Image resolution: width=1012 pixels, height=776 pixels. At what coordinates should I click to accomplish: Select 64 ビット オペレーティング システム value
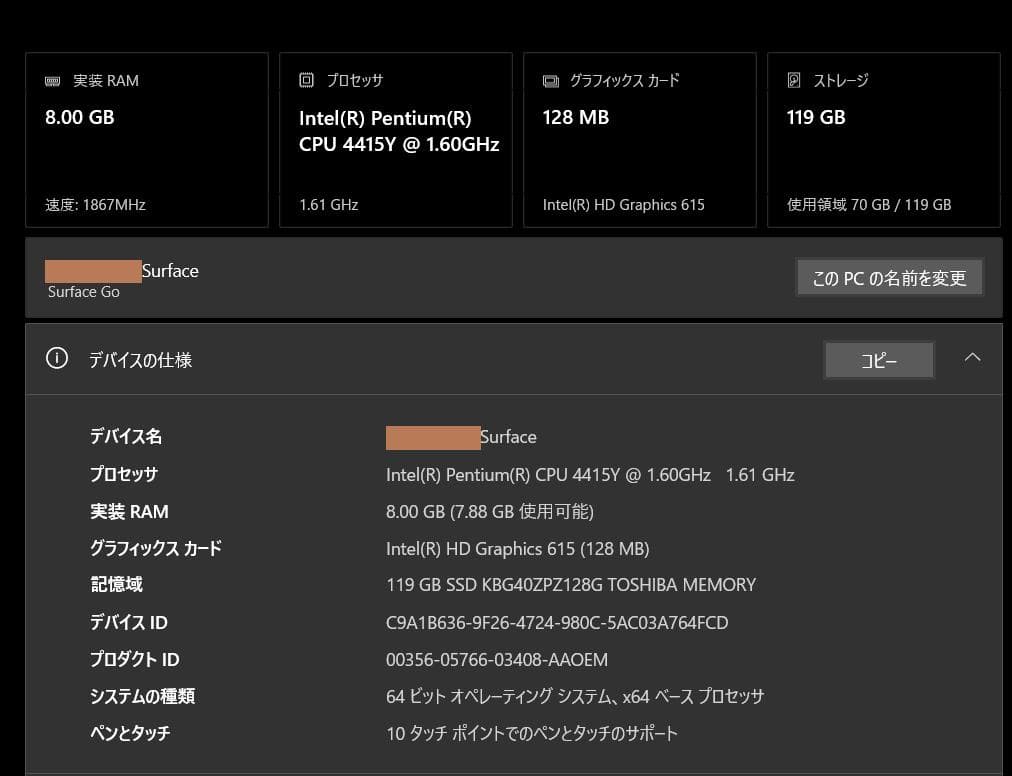(x=575, y=697)
